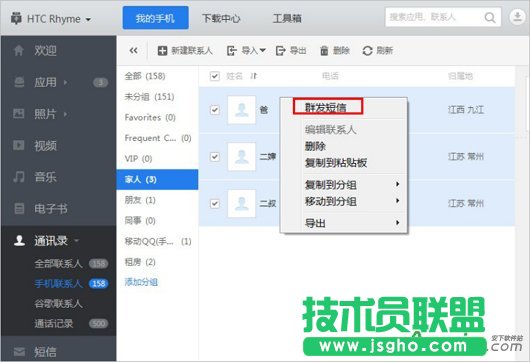Viewport: 530px width, 362px height.
Task: Open 手机联系人 in the sidebar
Action: pyautogui.click(x=58, y=283)
